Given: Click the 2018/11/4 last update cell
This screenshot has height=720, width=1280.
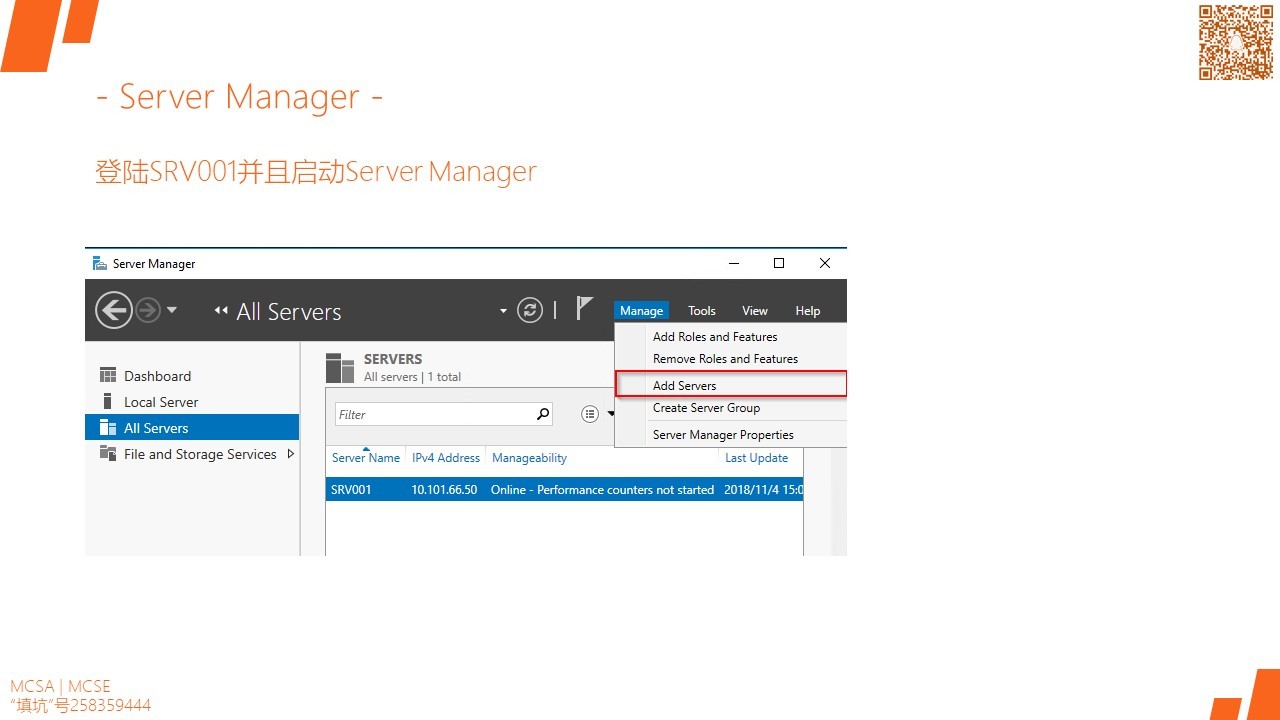Looking at the screenshot, I should 763,490.
